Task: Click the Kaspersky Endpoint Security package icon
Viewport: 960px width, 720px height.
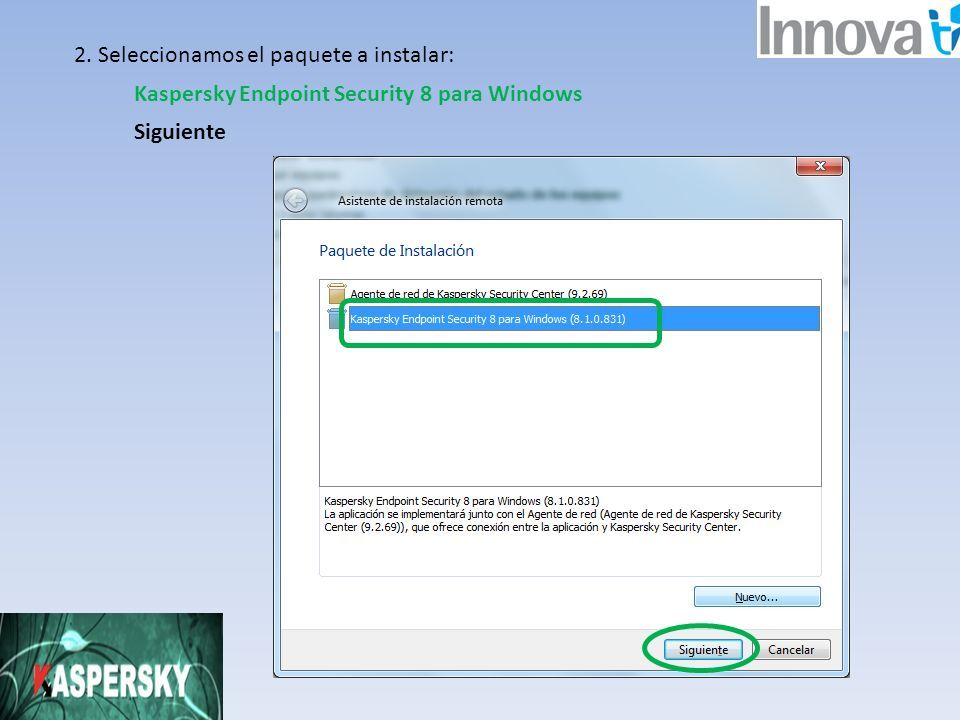Action: point(336,318)
